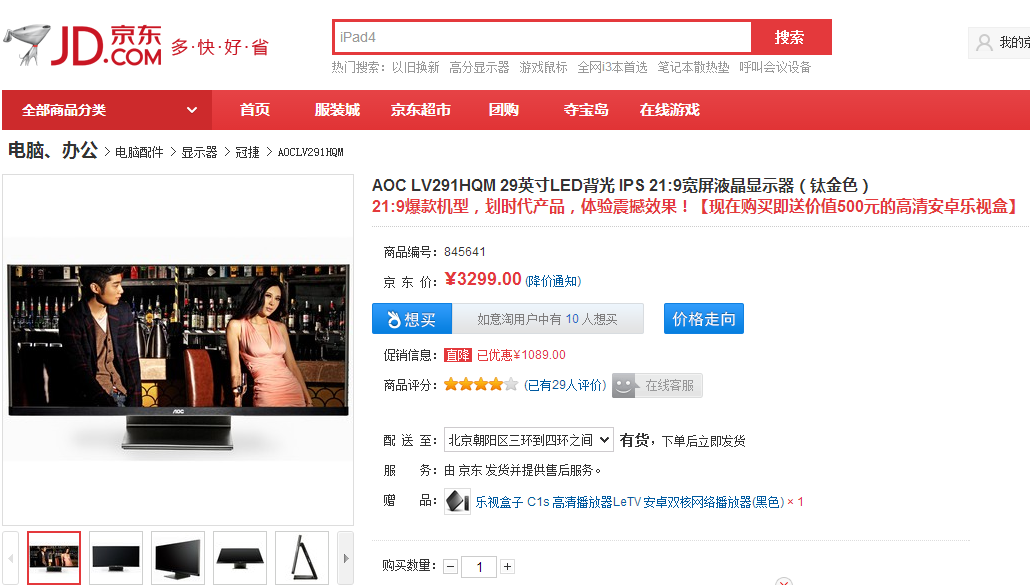Click the 电脑、办公 breadcrumb heading
1030x585 pixels.
coord(53,150)
